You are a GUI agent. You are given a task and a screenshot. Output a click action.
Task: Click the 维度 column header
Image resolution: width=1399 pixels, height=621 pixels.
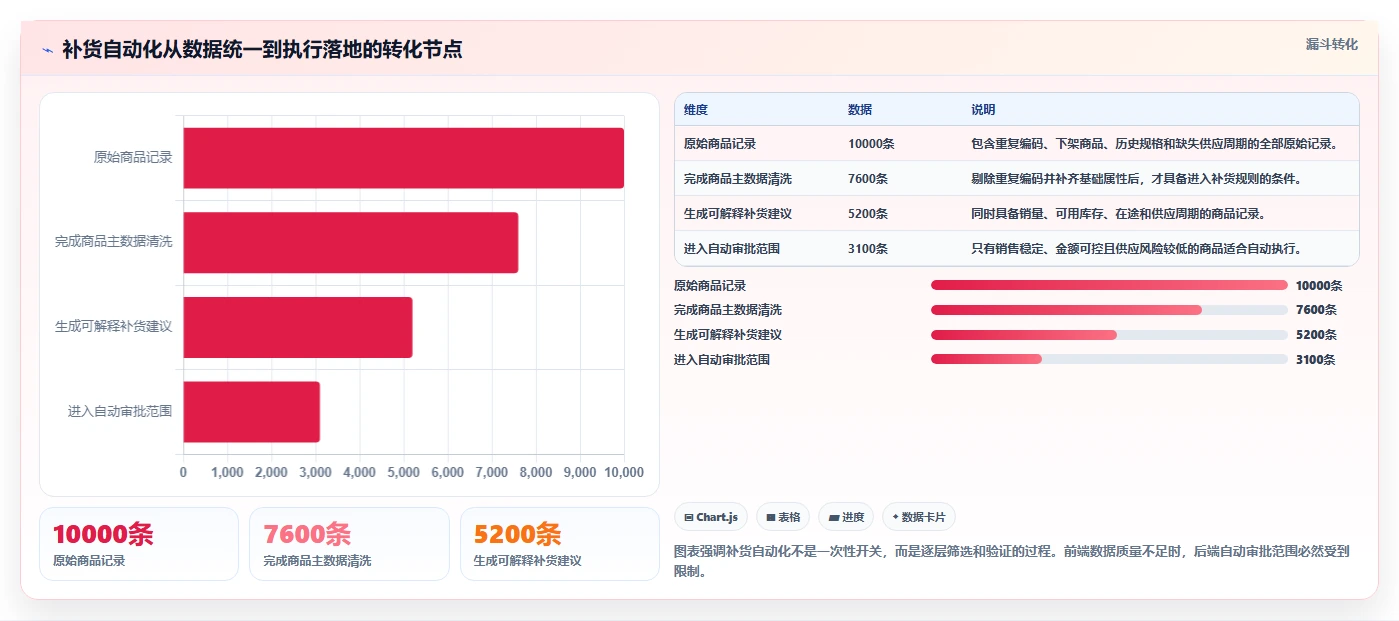pos(696,110)
